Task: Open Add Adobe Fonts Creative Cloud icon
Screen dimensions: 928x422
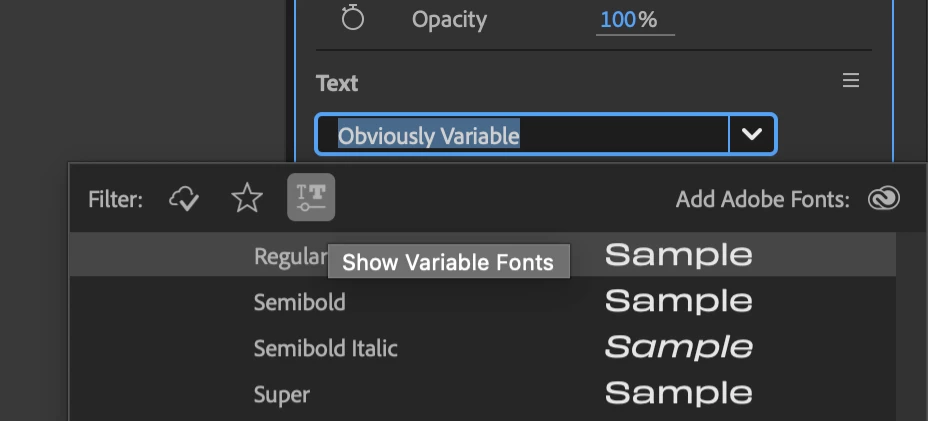Action: click(x=884, y=199)
